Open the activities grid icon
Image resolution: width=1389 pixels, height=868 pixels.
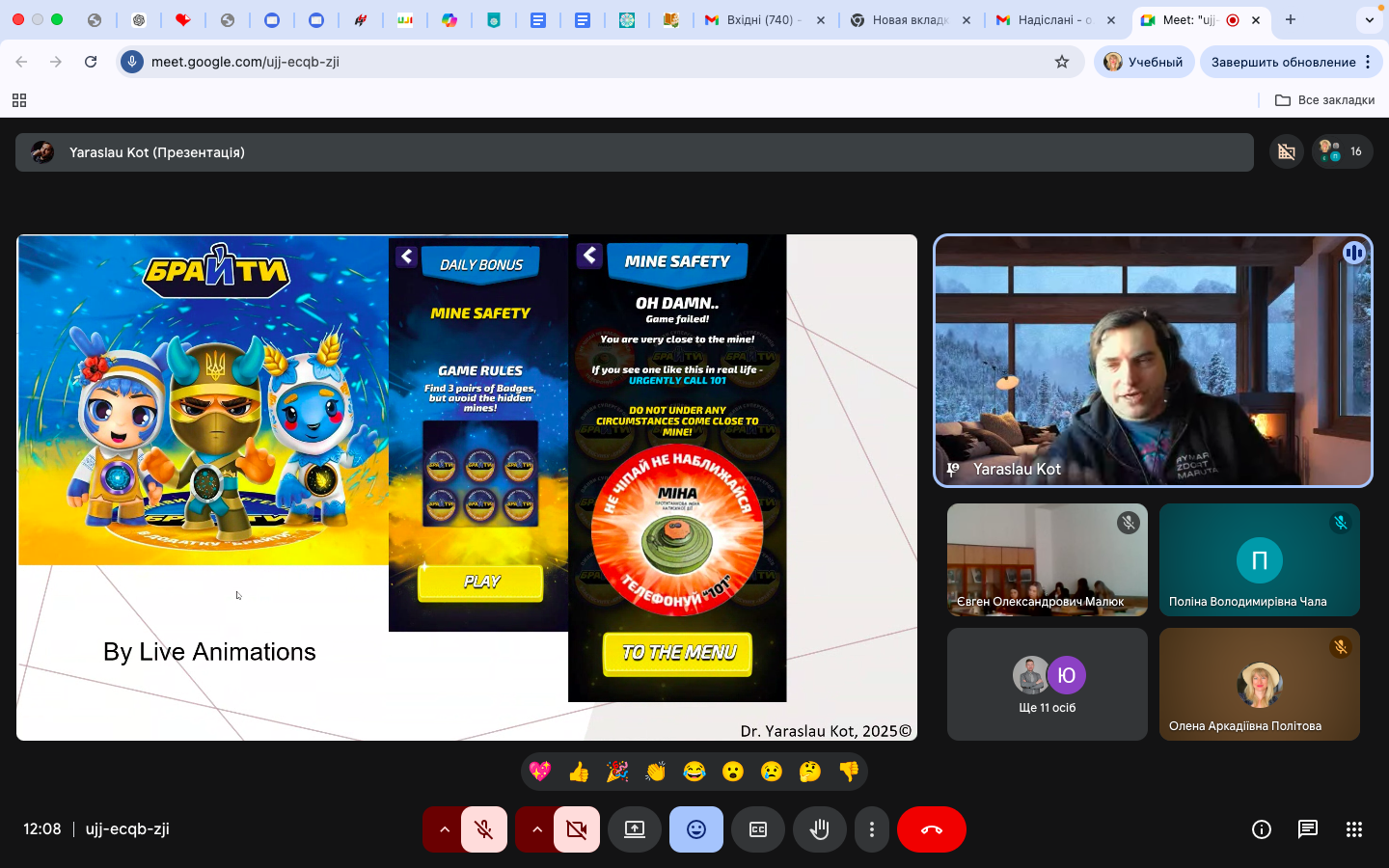(x=1354, y=829)
